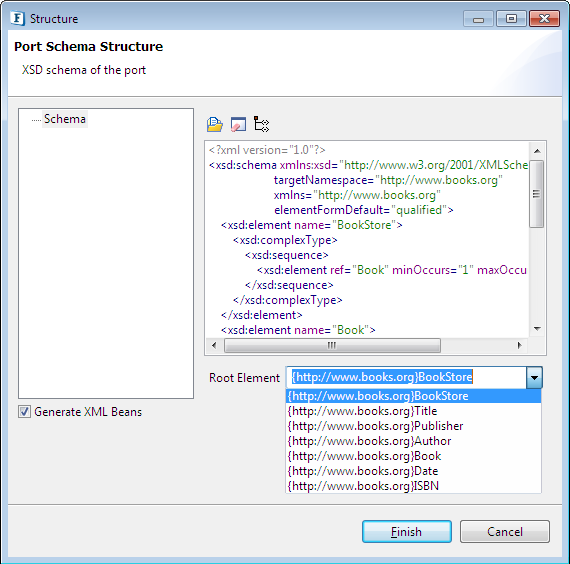Click the Cancel button
Image resolution: width=570 pixels, height=564 pixels.
[x=505, y=532]
